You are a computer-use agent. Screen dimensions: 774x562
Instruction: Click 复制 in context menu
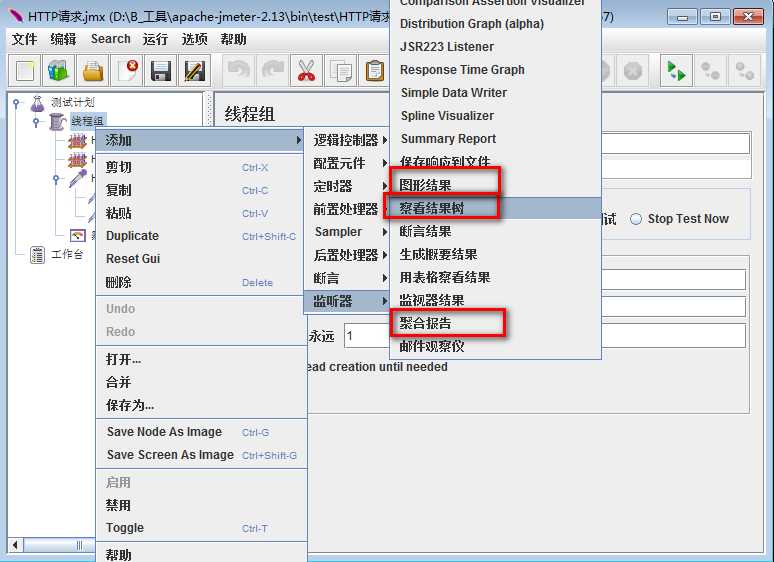pyautogui.click(x=201, y=190)
